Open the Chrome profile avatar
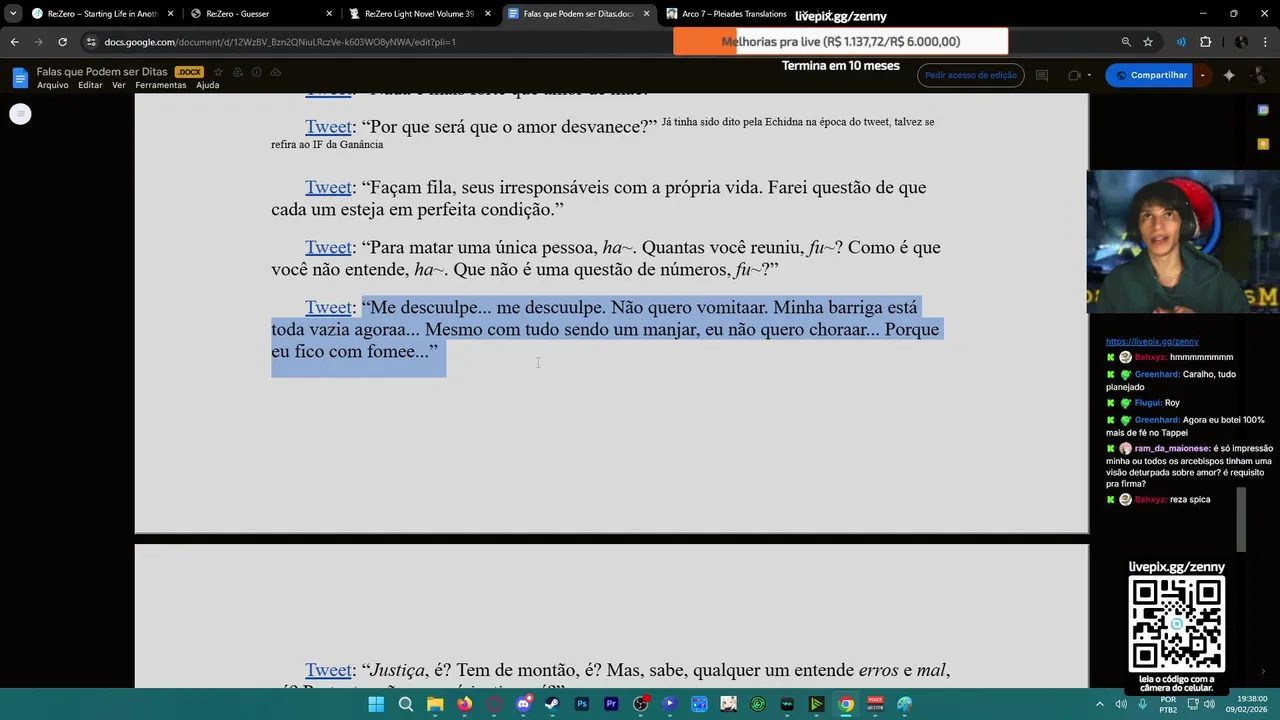 pyautogui.click(x=1241, y=42)
